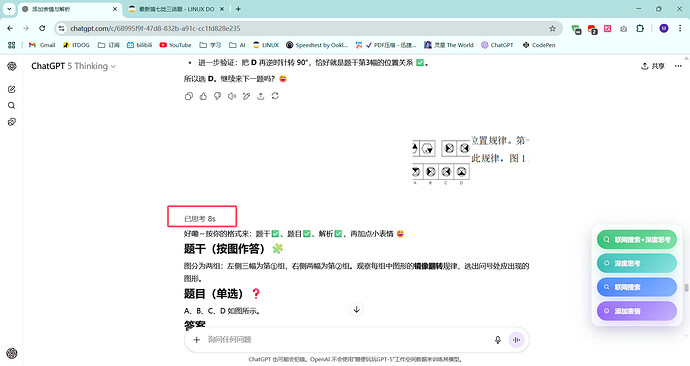The image size is (690, 366).
Task: Switch to the 添加表情与解析 tab
Action: 70,9
